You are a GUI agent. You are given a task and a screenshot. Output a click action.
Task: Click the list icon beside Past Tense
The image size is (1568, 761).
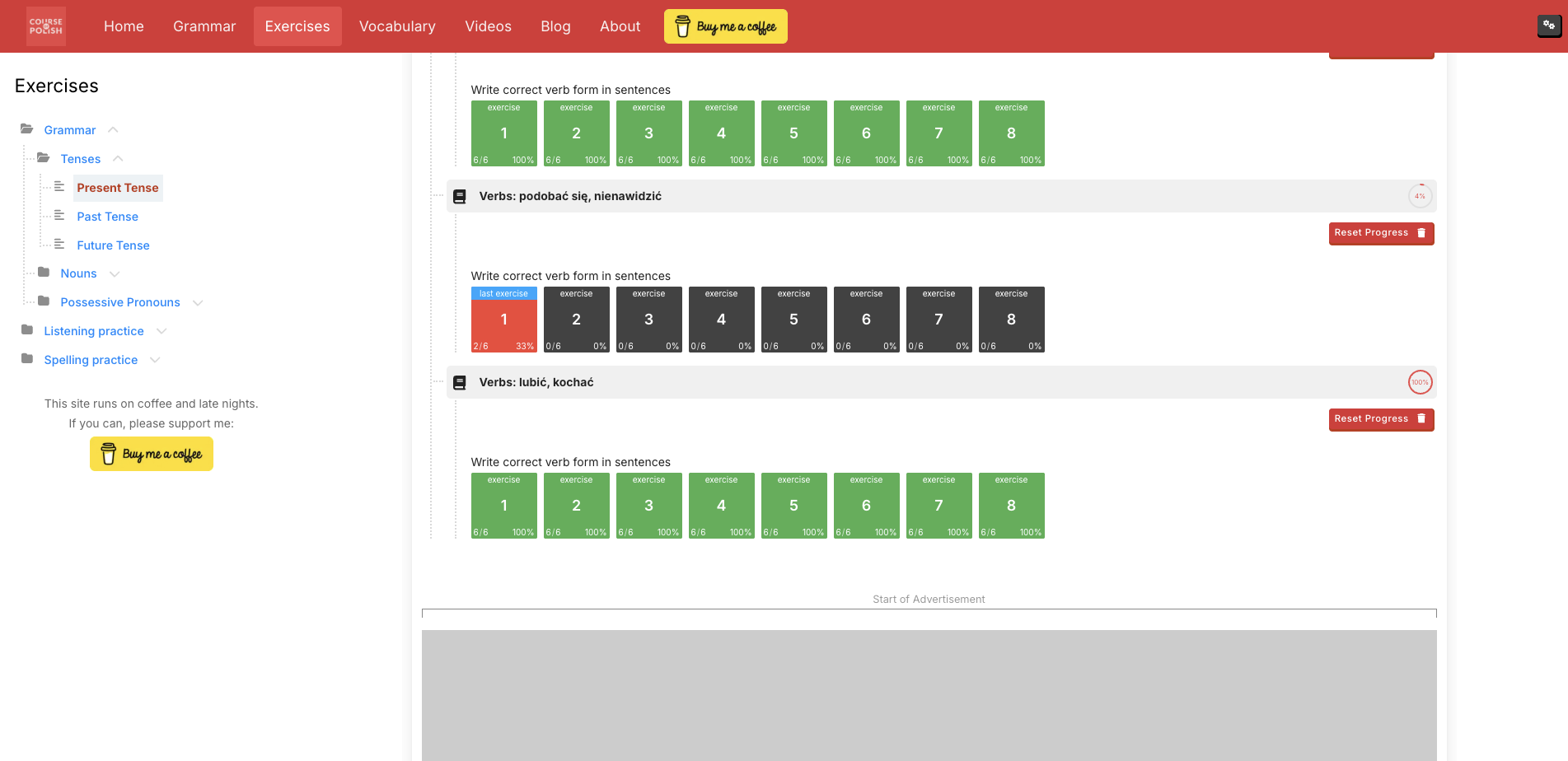(x=59, y=216)
